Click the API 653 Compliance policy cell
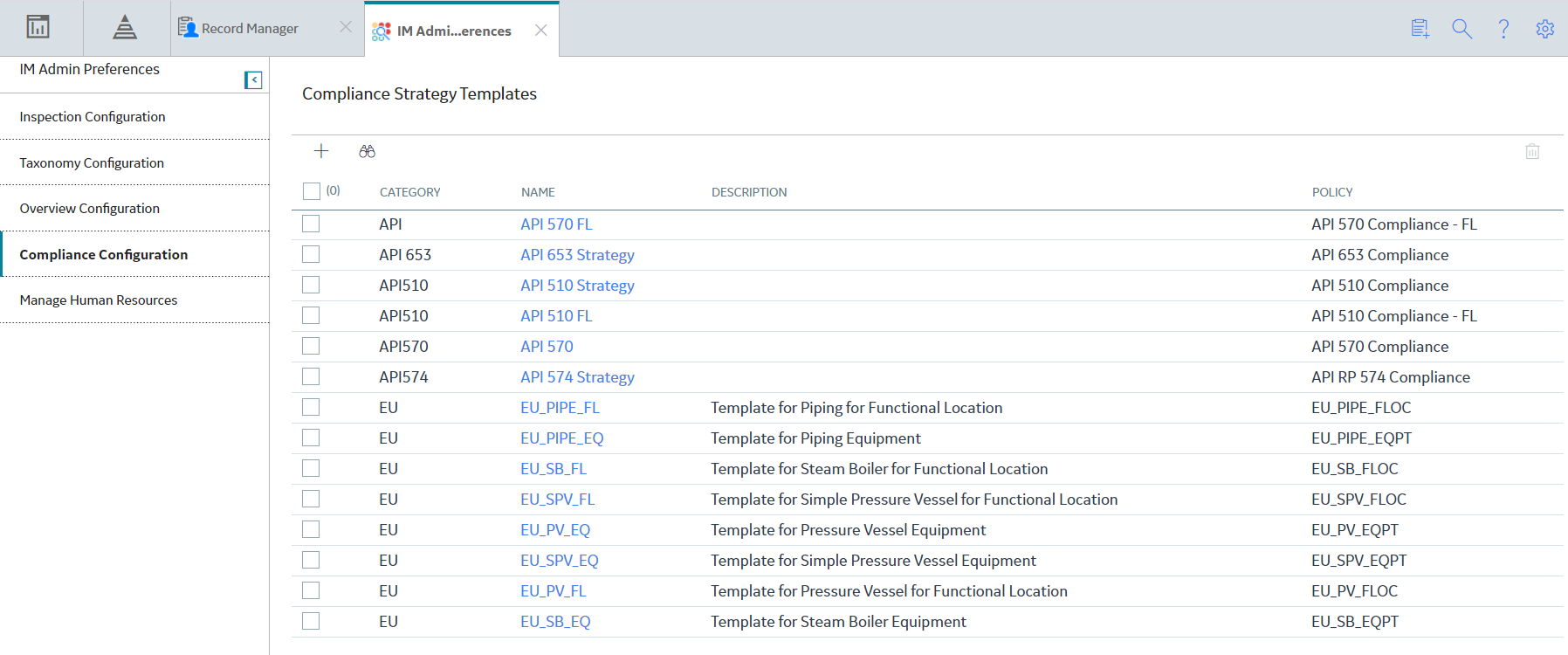Image resolution: width=1568 pixels, height=655 pixels. (1379, 255)
